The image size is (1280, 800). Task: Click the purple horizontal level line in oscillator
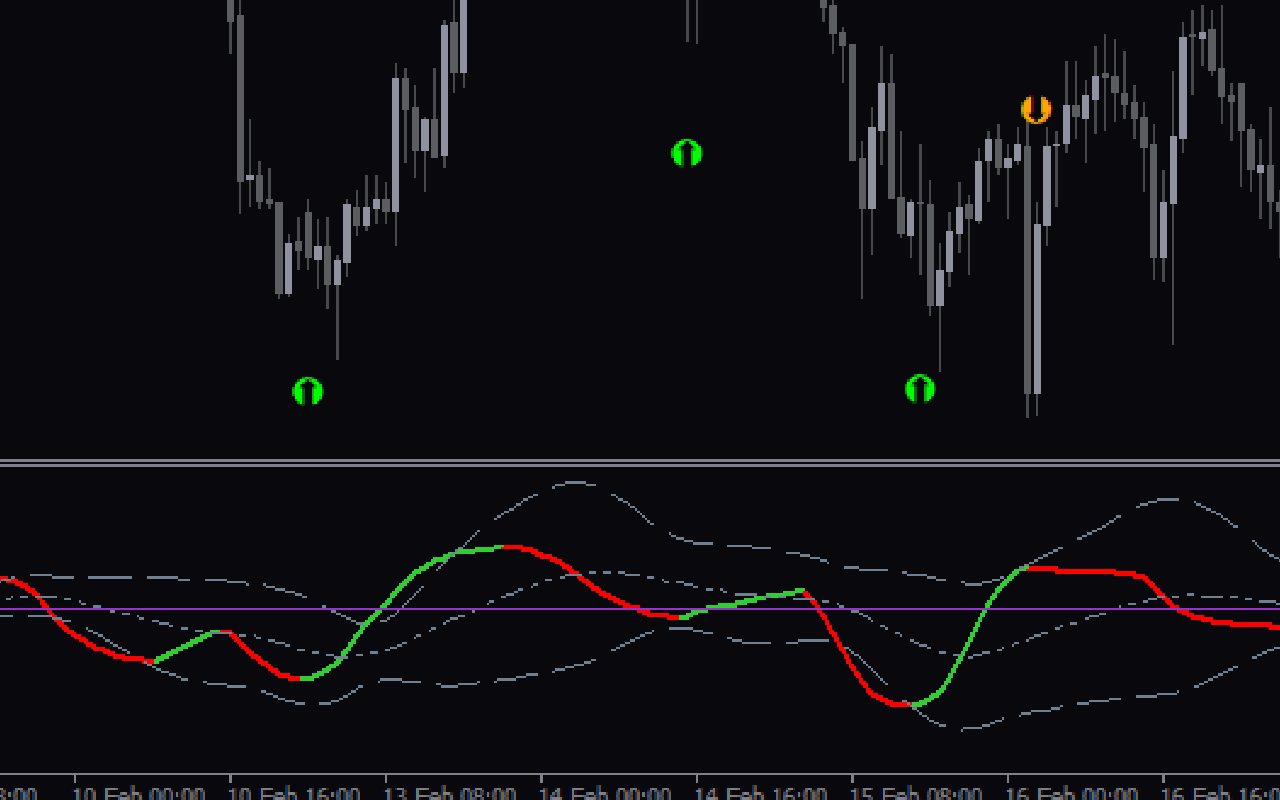(640, 609)
